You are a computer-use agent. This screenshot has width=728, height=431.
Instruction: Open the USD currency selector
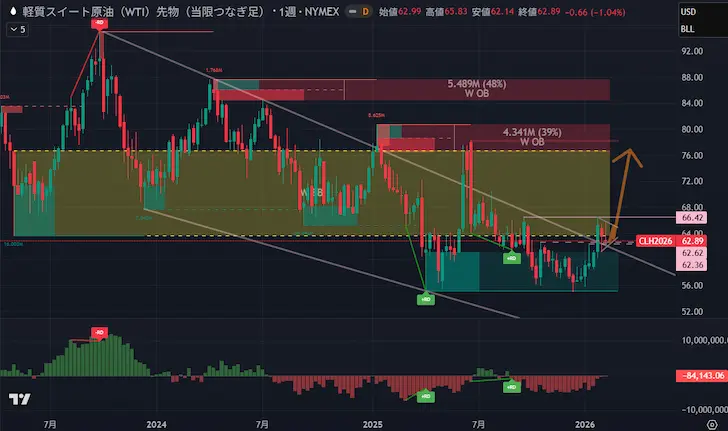click(x=688, y=11)
